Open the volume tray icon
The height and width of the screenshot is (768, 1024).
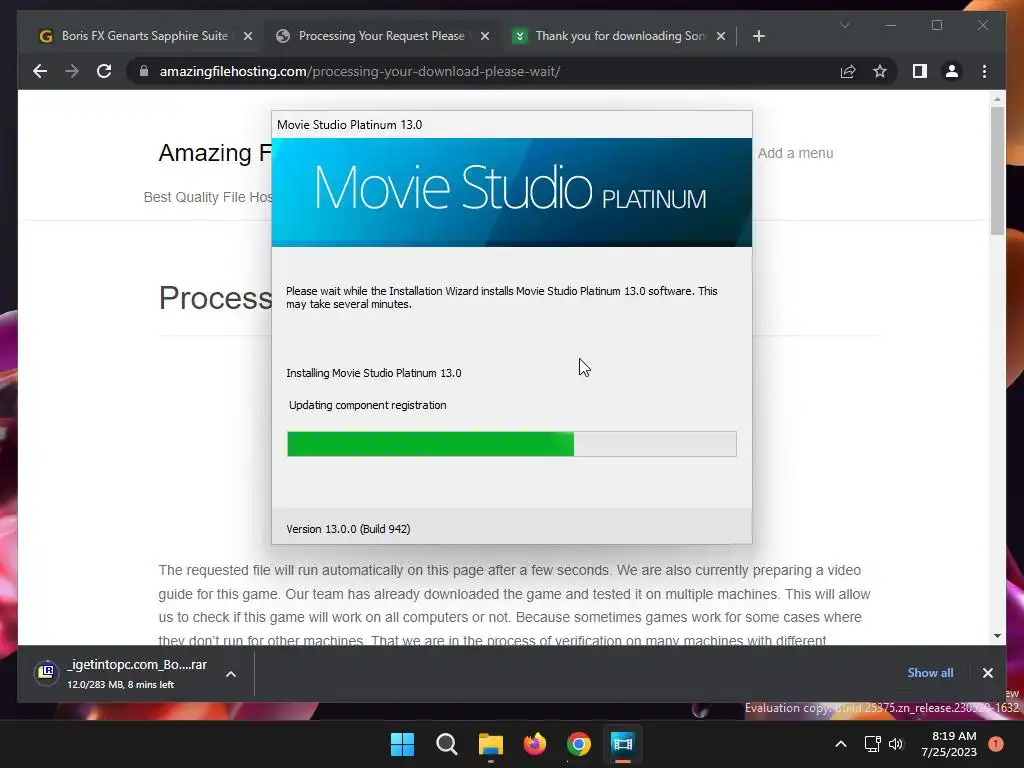pyautogui.click(x=896, y=744)
